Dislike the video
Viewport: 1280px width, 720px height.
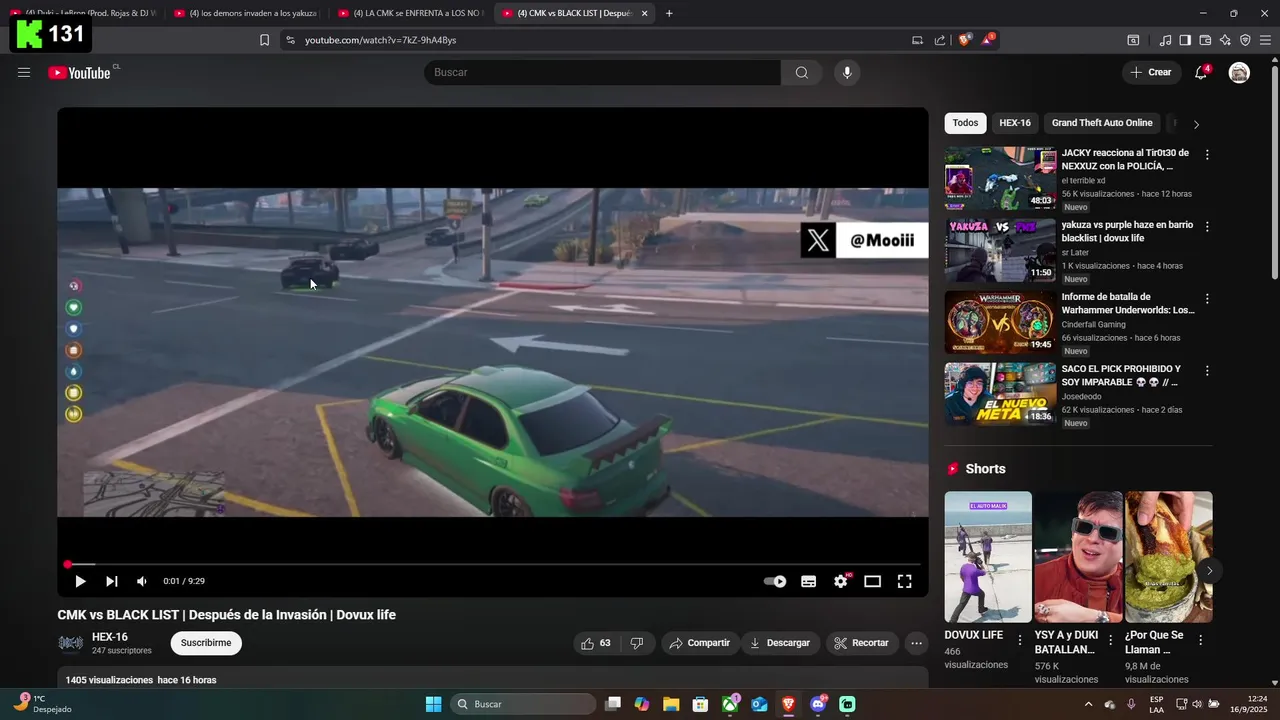point(637,643)
